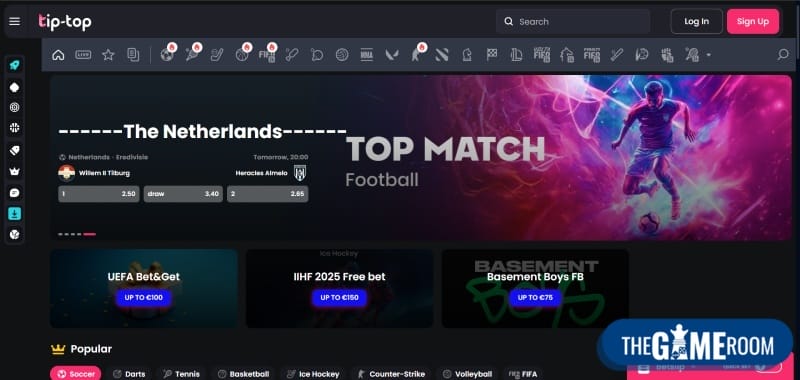
Task: Select the Soccer tab under Popular
Action: click(x=76, y=374)
